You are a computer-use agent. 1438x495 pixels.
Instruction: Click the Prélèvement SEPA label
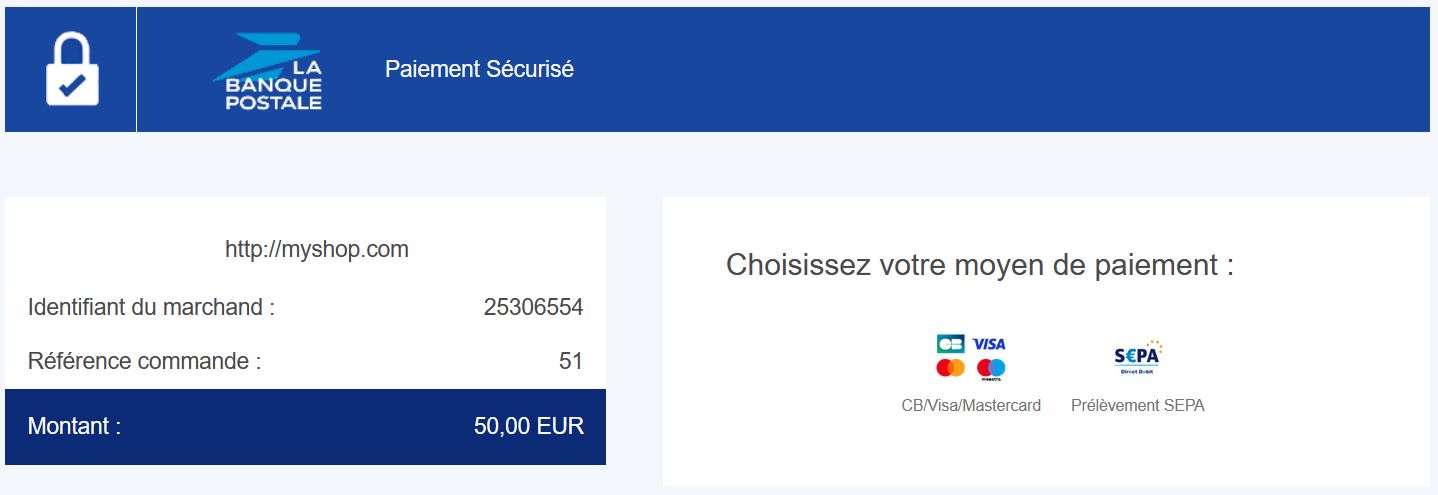click(1138, 406)
